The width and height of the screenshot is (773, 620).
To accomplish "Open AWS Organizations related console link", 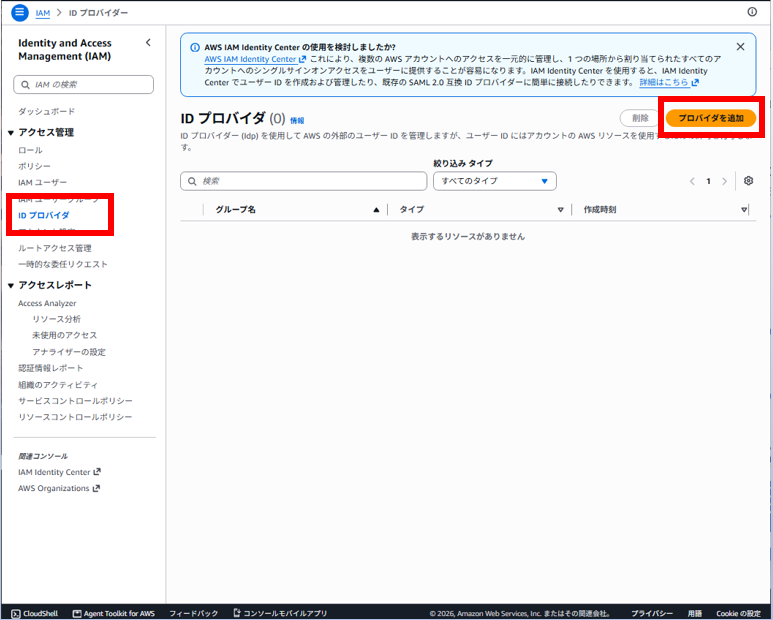I will 59,488.
